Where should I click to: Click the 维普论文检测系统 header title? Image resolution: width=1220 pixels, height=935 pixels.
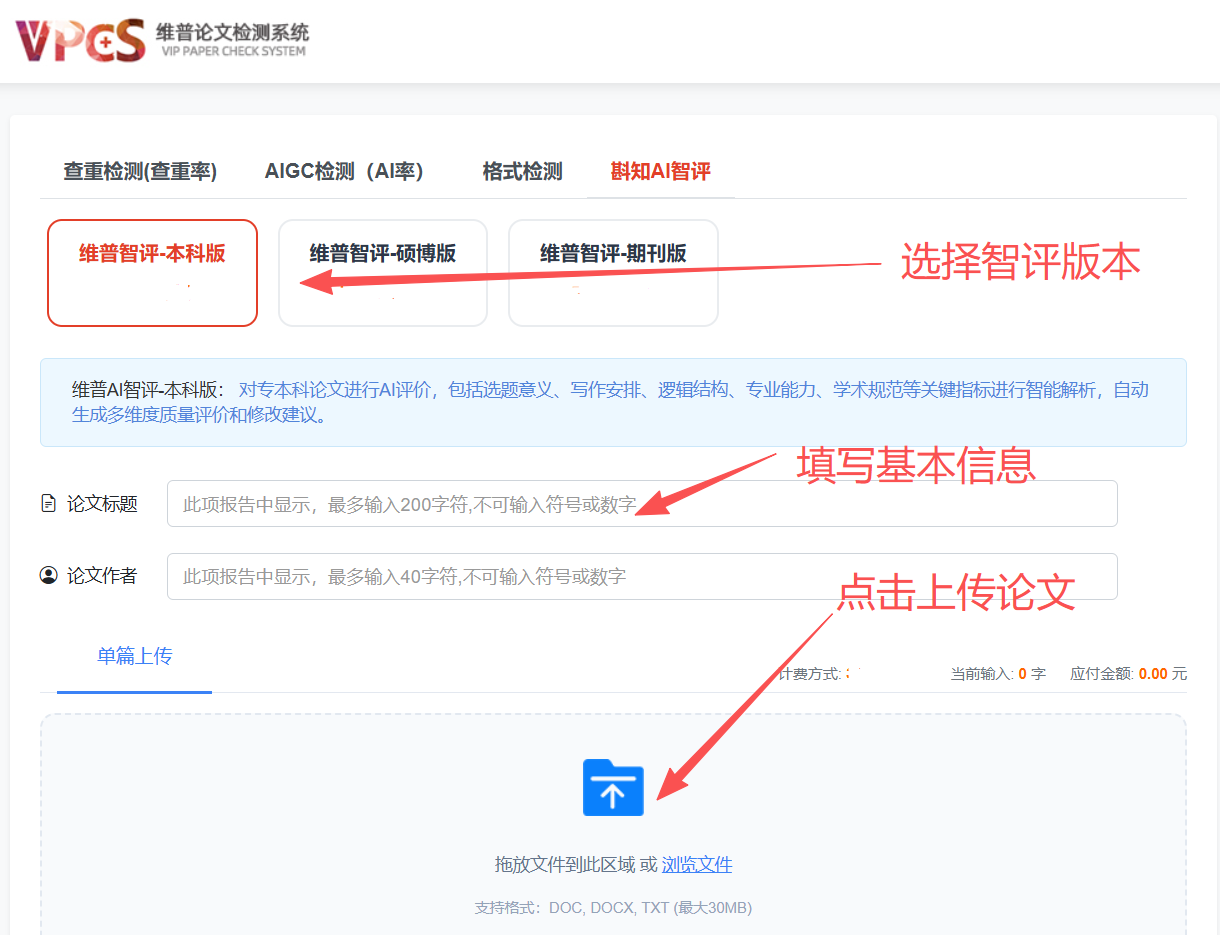232,31
